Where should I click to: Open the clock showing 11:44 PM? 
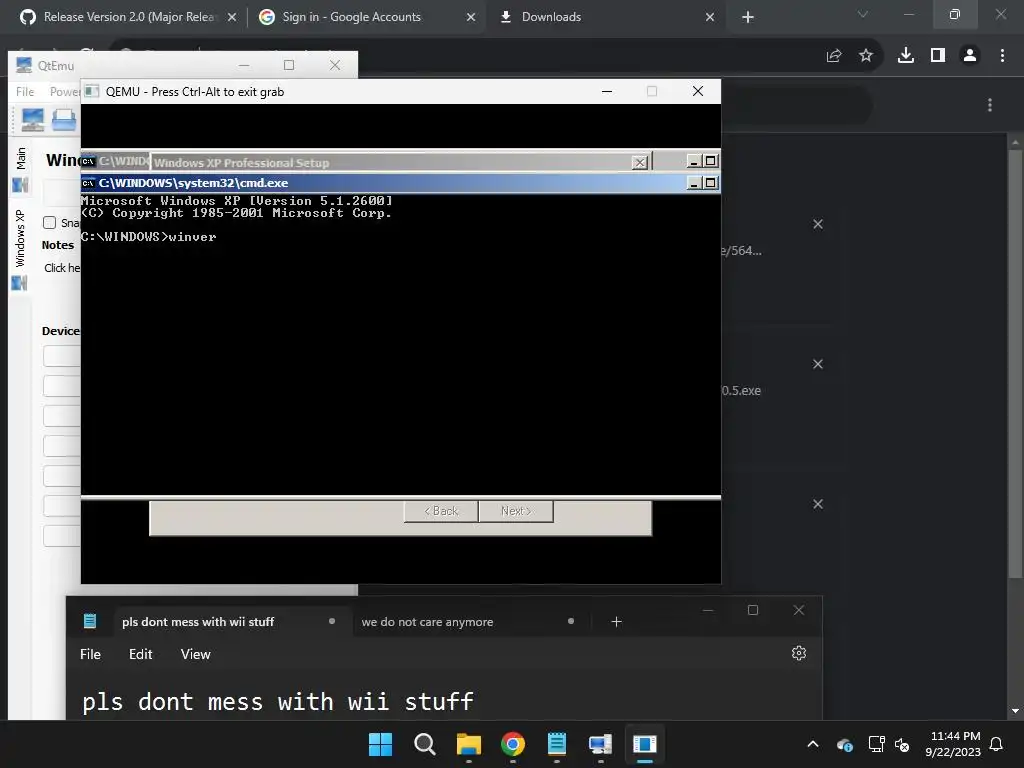(953, 744)
